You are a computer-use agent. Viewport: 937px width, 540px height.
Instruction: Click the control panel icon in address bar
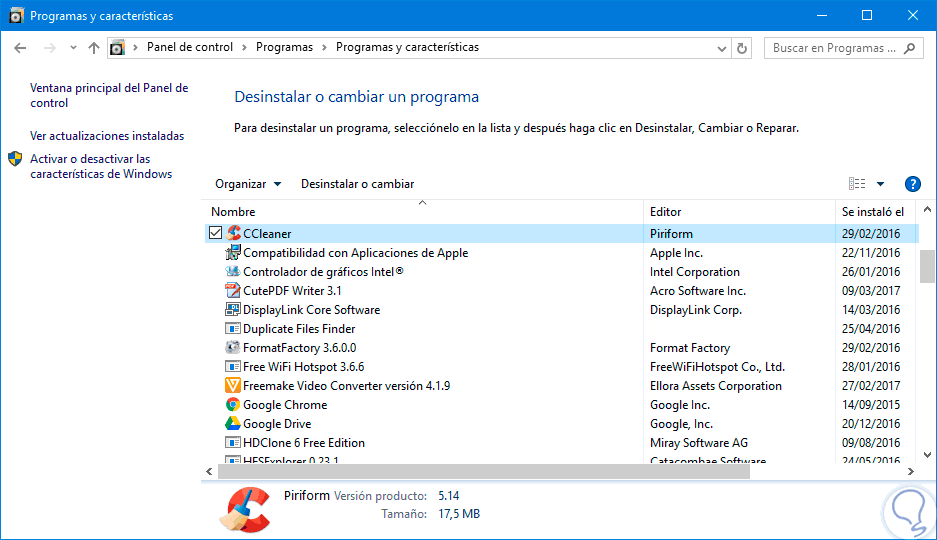118,48
